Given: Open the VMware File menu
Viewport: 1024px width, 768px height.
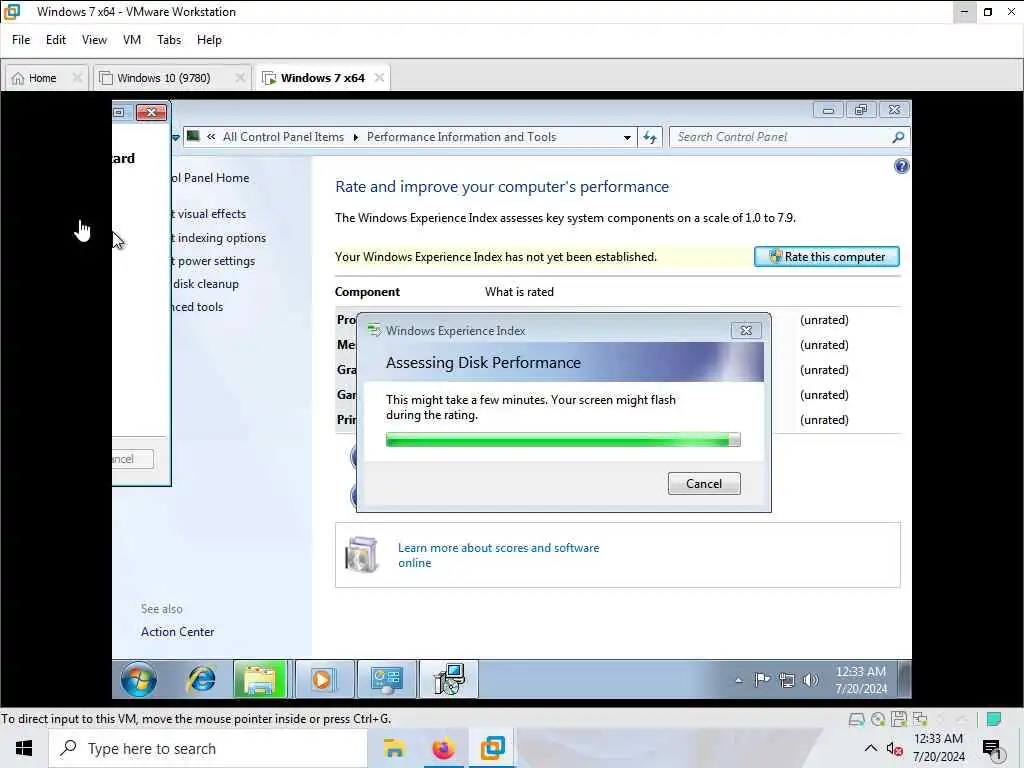Looking at the screenshot, I should tap(21, 40).
